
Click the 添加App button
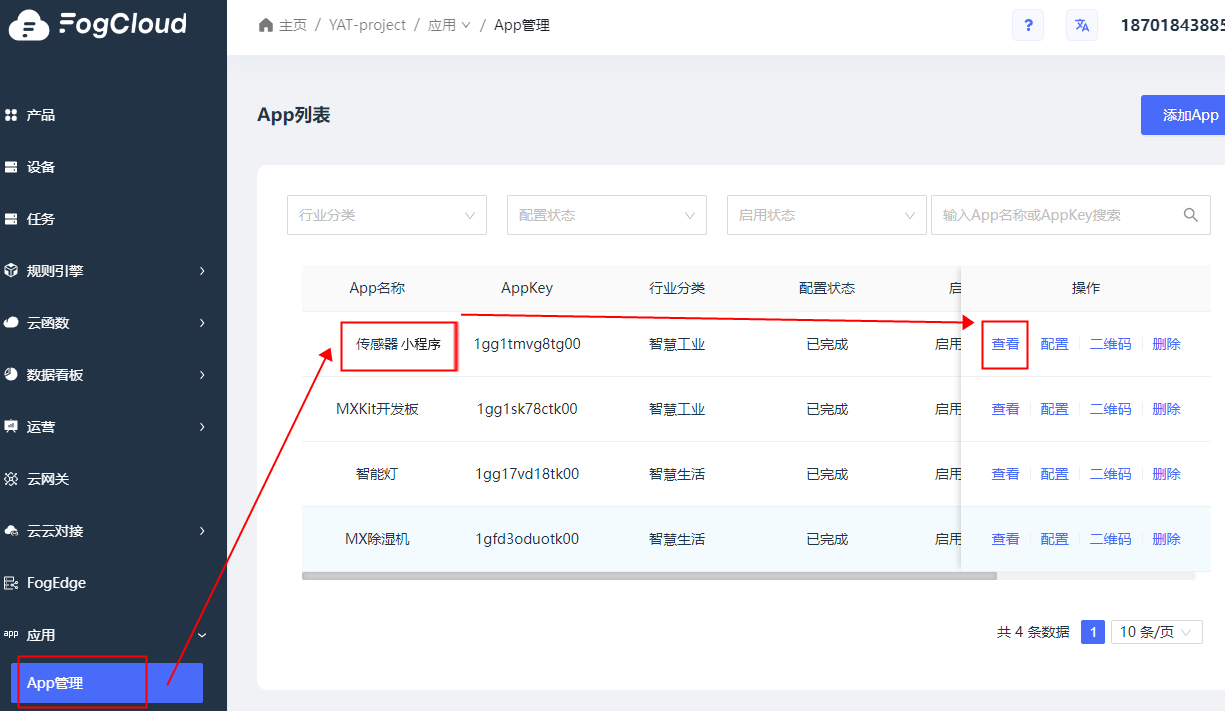click(1184, 115)
